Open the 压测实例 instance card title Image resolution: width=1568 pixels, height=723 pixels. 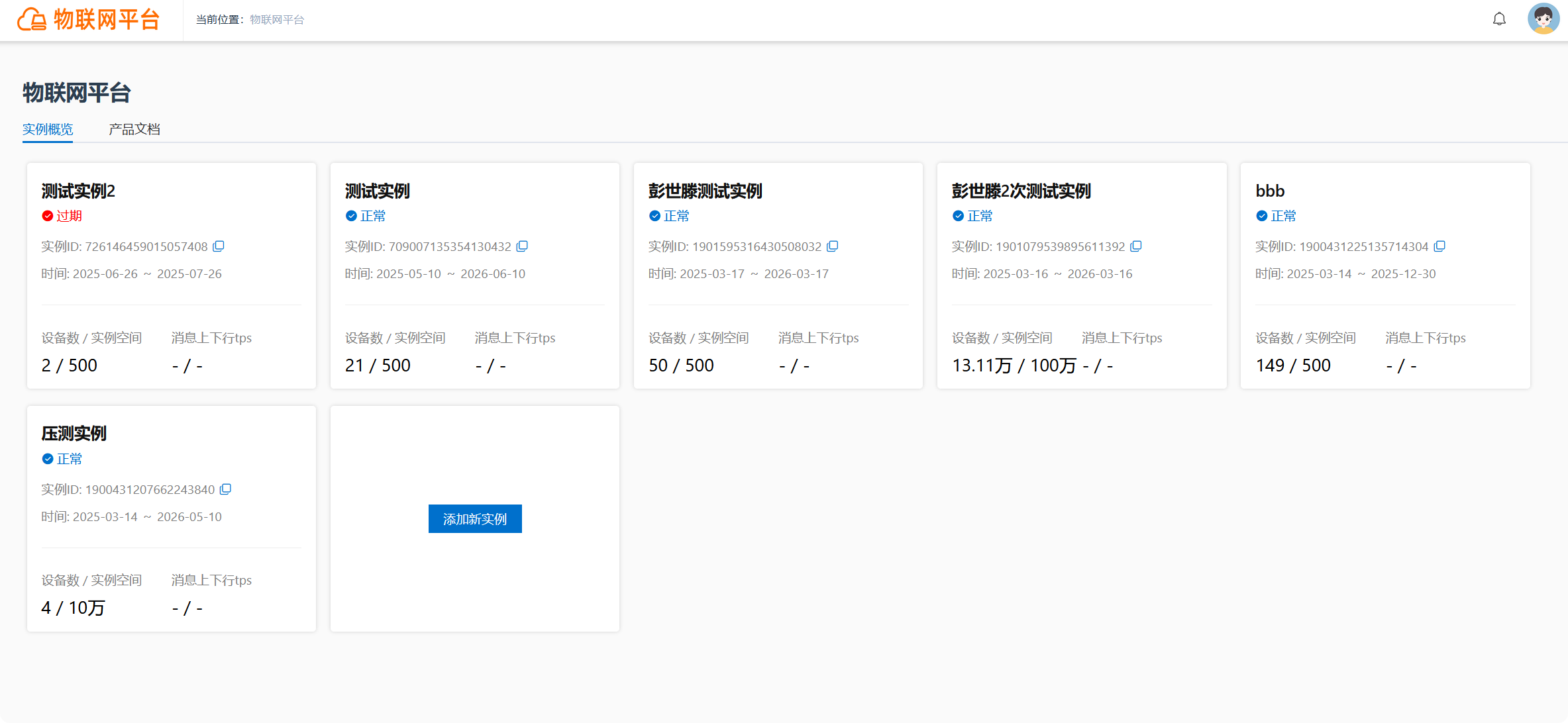click(x=74, y=434)
